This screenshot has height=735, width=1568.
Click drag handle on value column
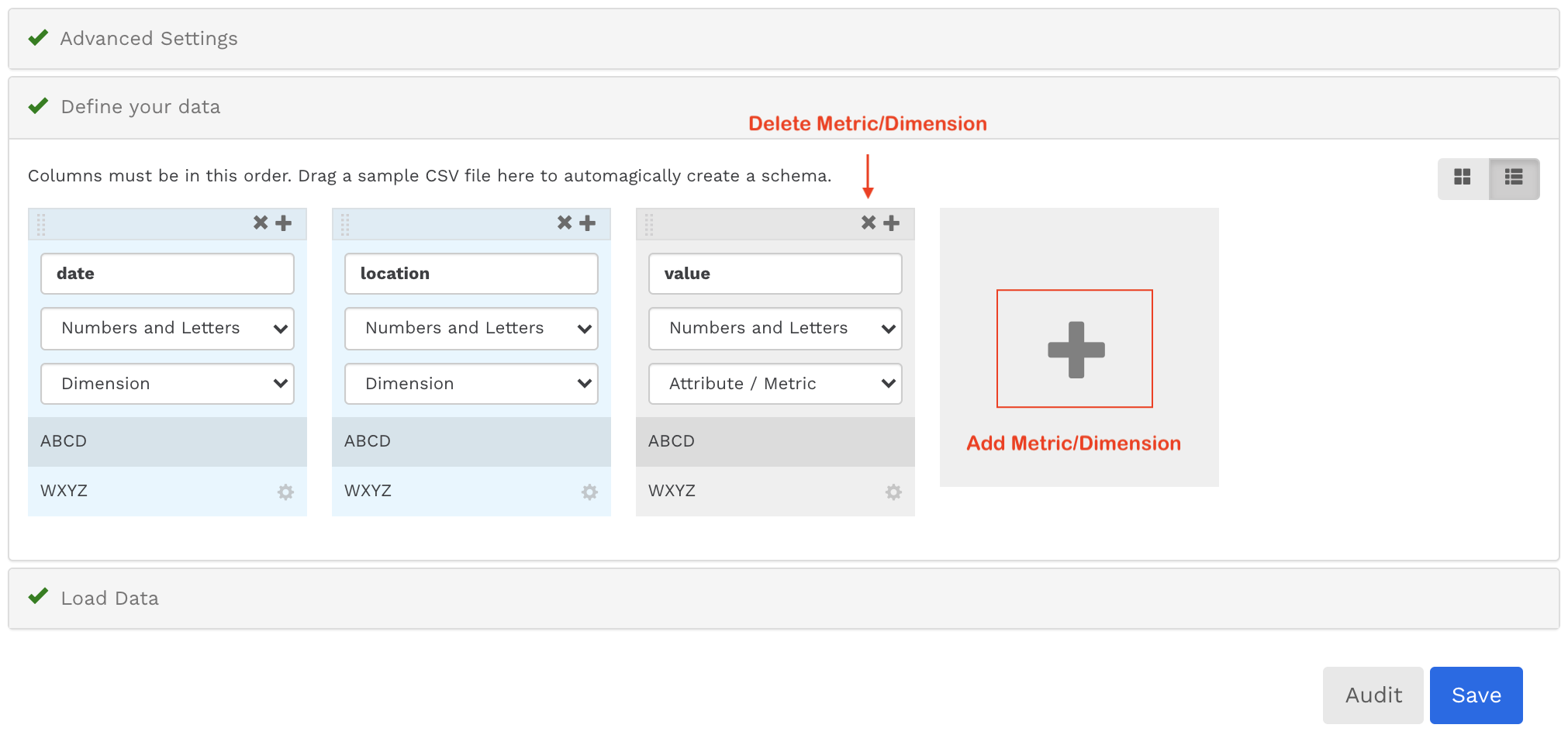pos(649,225)
